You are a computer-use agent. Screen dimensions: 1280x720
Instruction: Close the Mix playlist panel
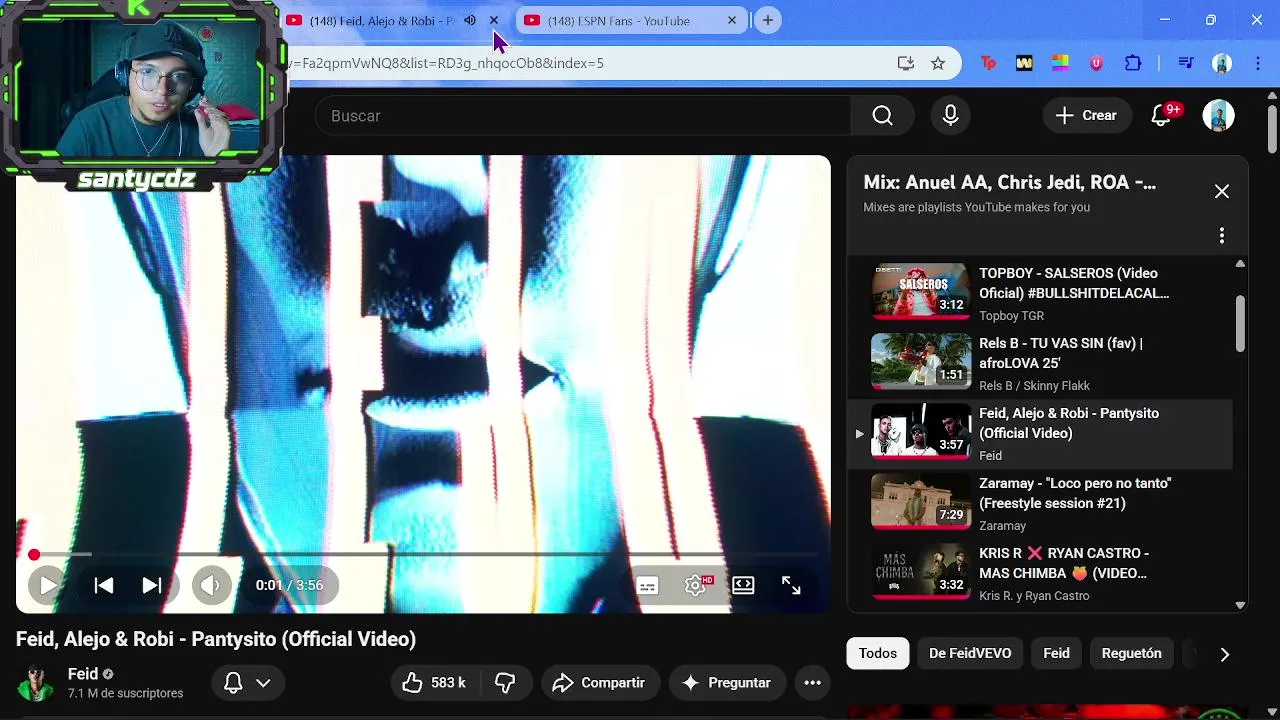(1222, 192)
